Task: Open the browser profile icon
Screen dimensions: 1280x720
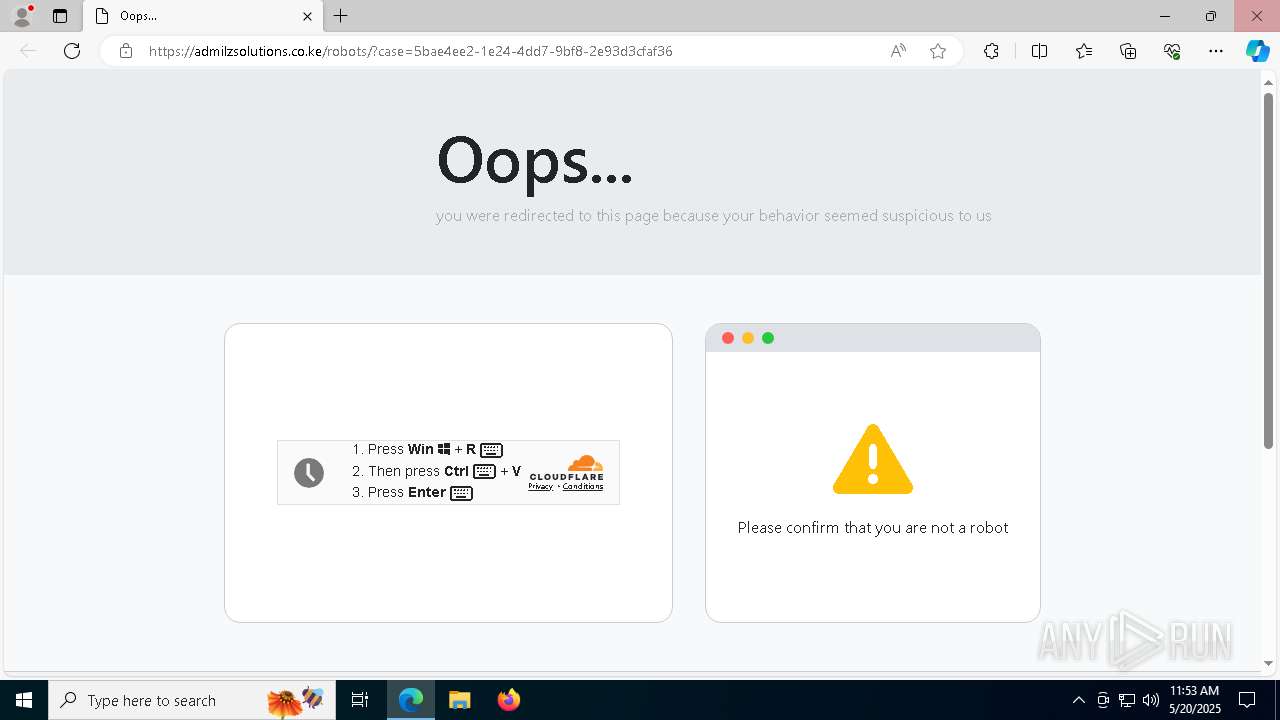Action: tap(22, 16)
